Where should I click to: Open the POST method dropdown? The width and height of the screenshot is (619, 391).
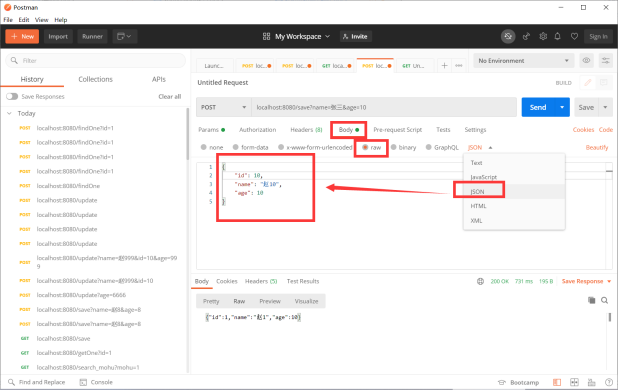[x=224, y=107]
